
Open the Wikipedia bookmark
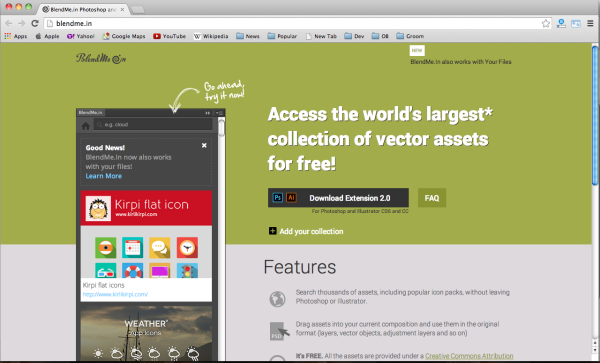211,36
